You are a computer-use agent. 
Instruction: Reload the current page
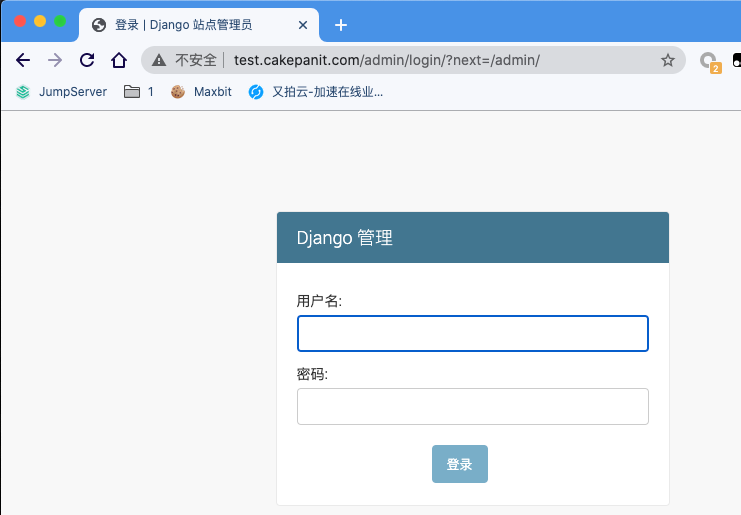(87, 60)
